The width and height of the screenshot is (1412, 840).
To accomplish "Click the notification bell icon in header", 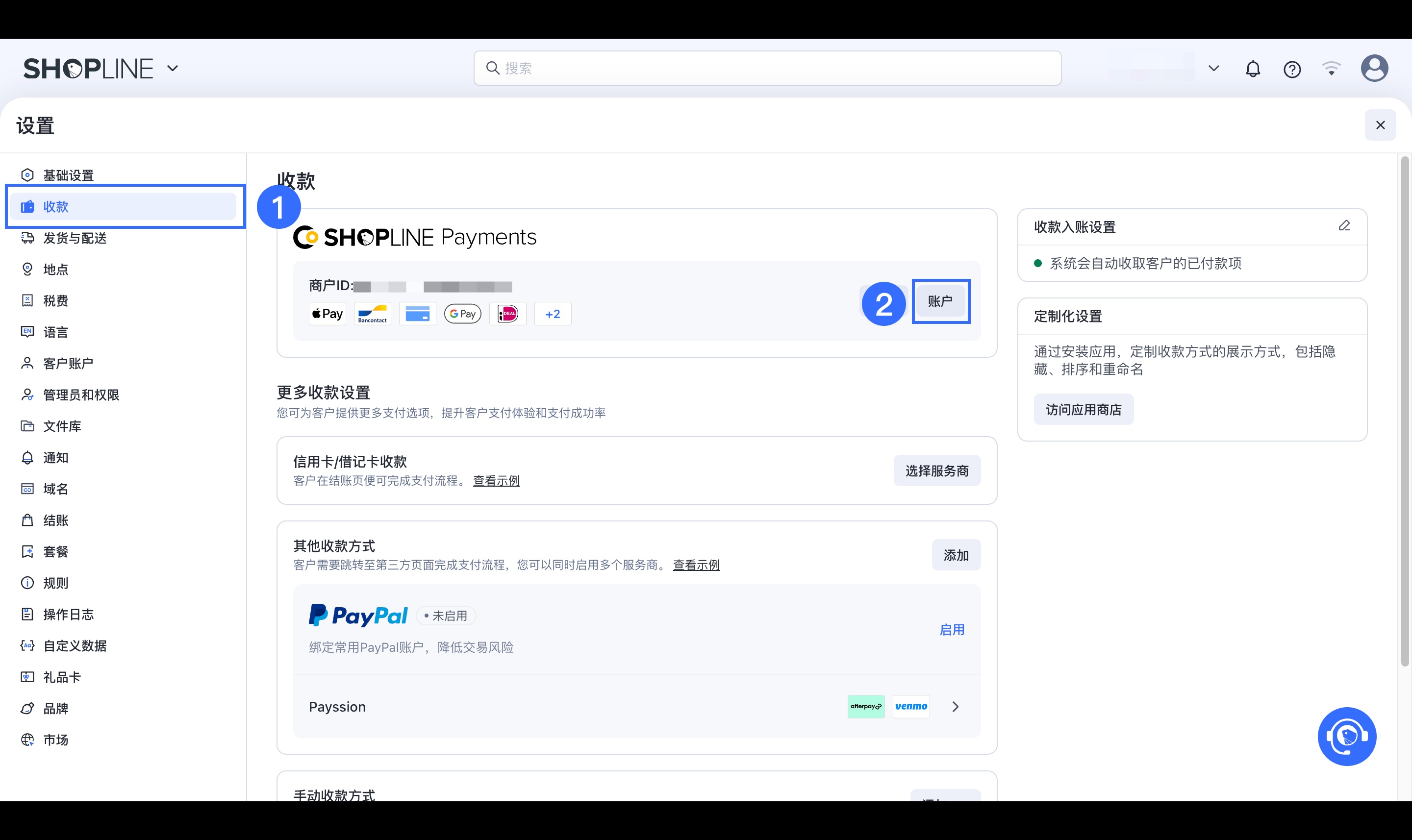I will click(x=1253, y=69).
